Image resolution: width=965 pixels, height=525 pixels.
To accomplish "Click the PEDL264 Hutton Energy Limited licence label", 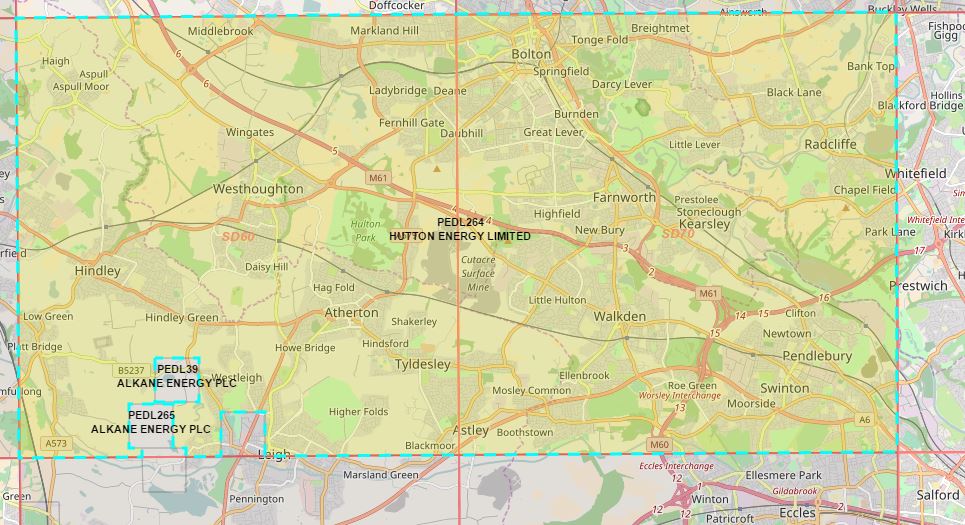I will [460, 229].
